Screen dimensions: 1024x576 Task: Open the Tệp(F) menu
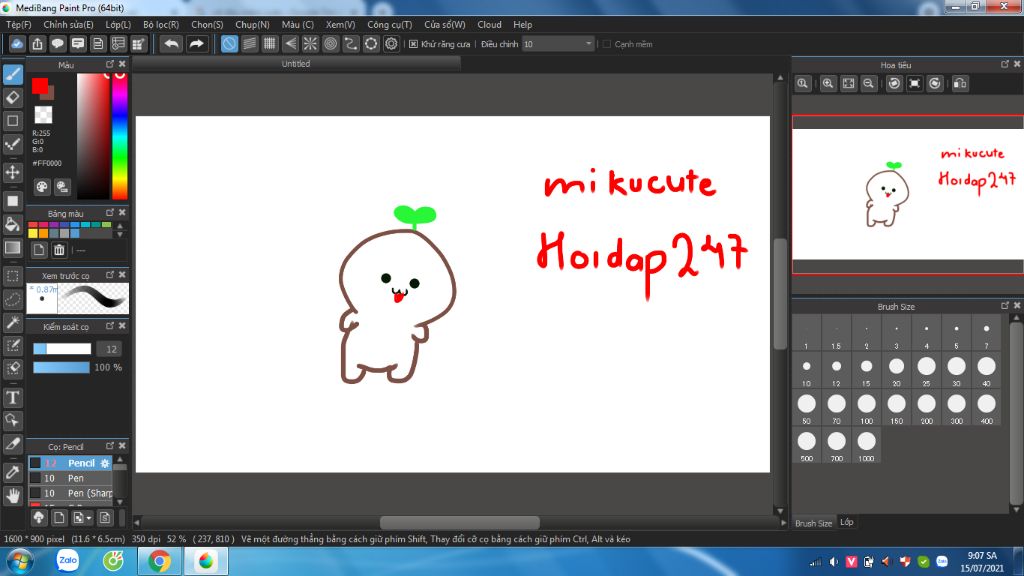coord(19,24)
